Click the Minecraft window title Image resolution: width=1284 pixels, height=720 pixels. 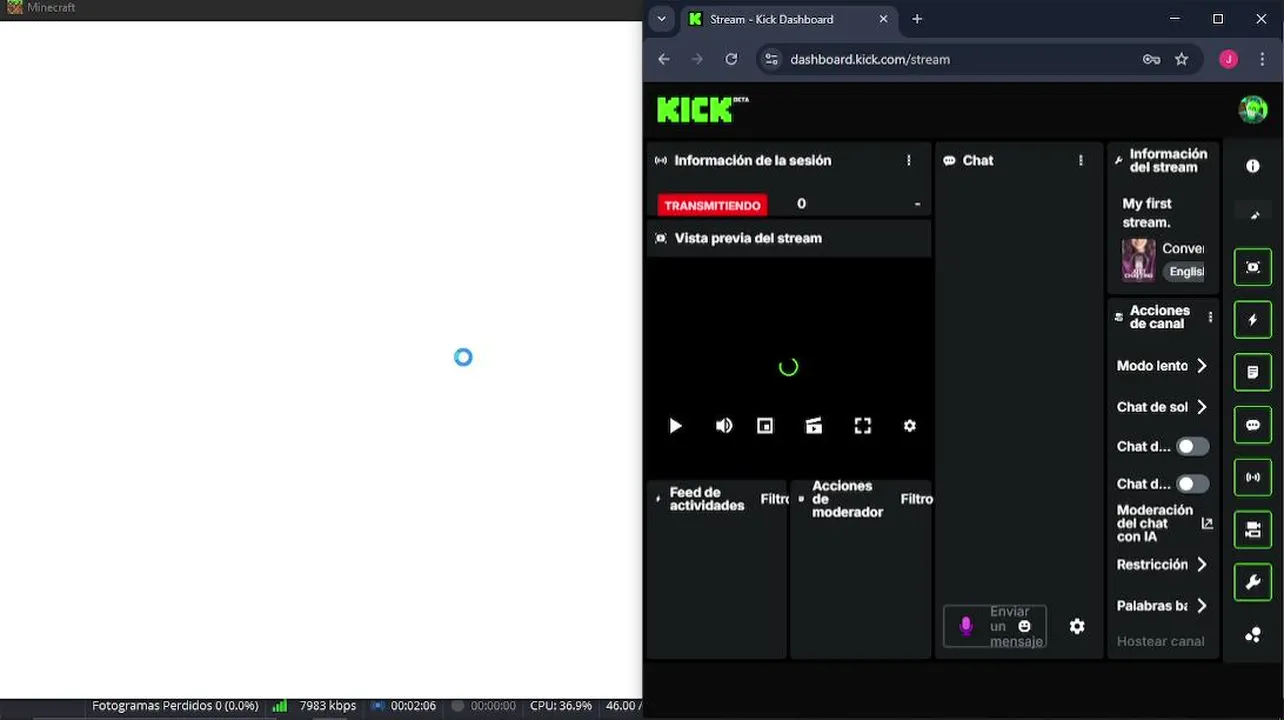point(51,7)
